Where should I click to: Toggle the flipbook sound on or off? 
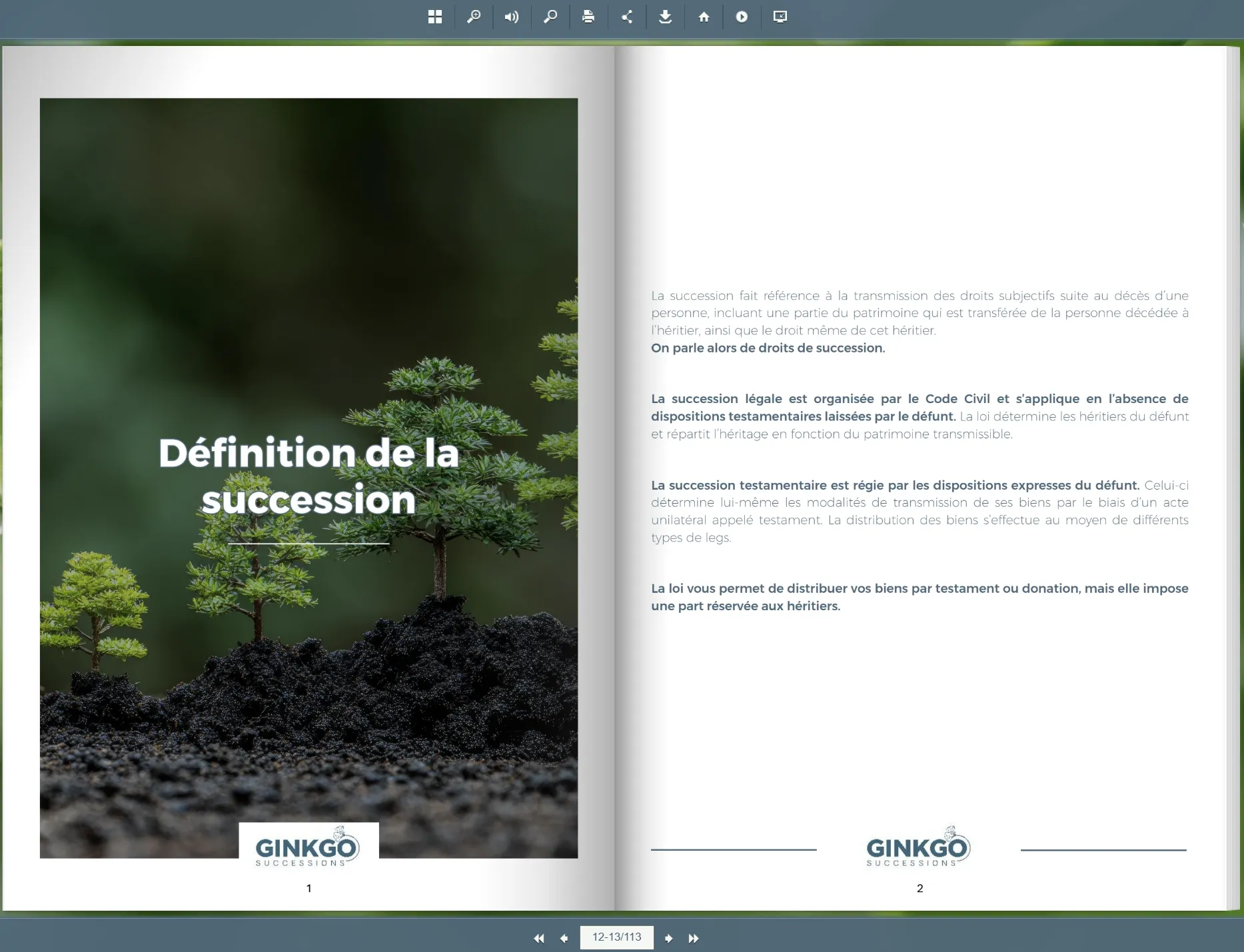pos(512,17)
